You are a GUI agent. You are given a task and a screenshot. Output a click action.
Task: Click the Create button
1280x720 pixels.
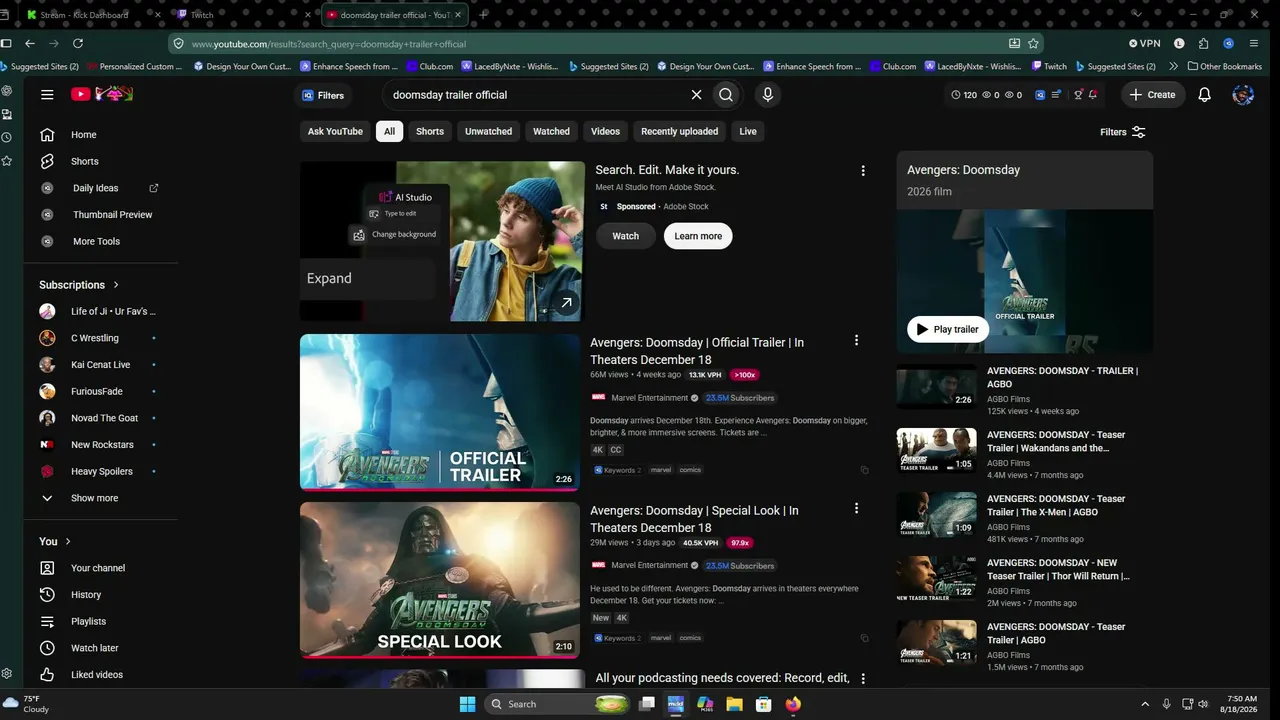[1152, 95]
